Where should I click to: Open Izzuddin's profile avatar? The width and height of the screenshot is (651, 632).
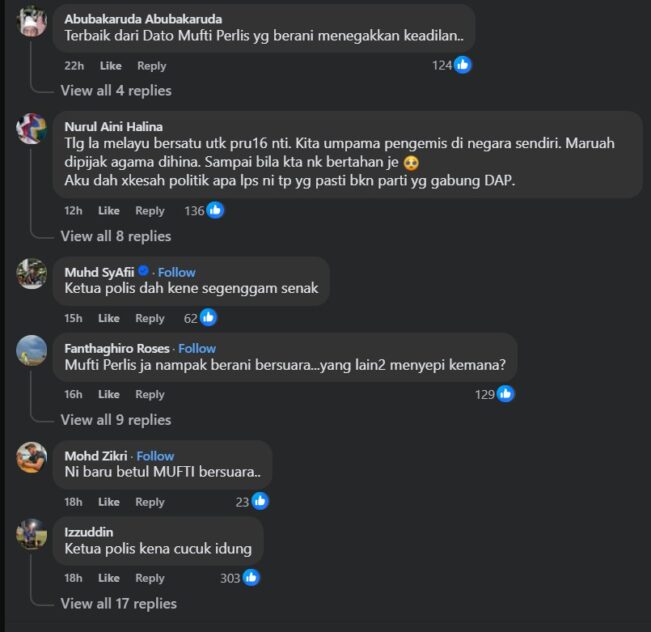32,535
